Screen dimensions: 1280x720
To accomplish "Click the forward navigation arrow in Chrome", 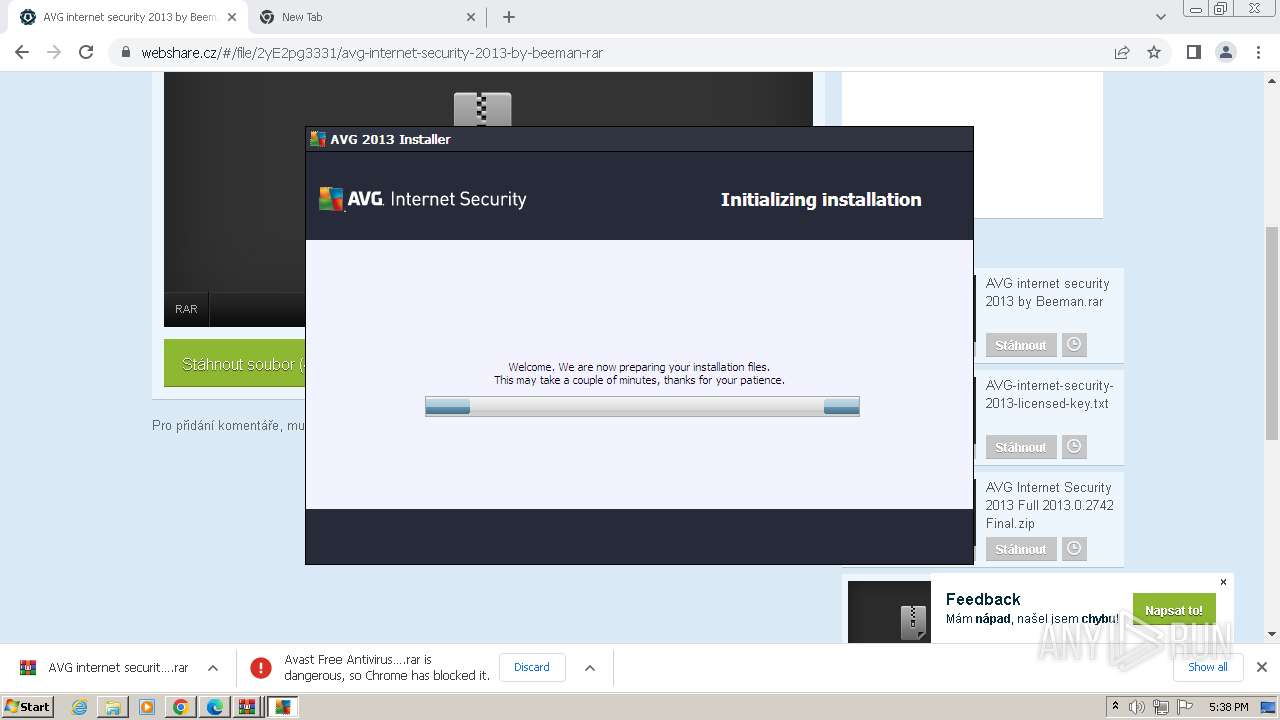I will pos(54,52).
